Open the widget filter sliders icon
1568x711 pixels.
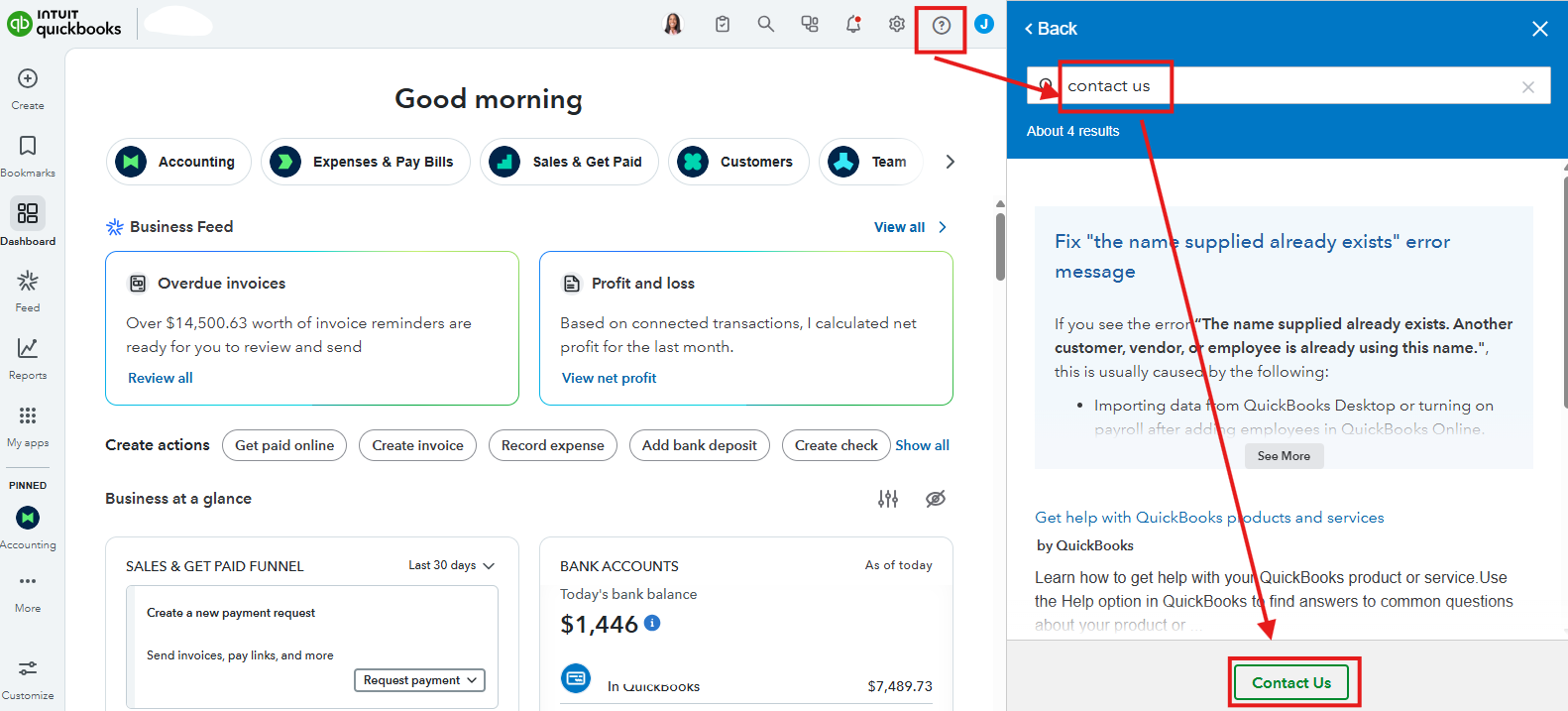[888, 499]
